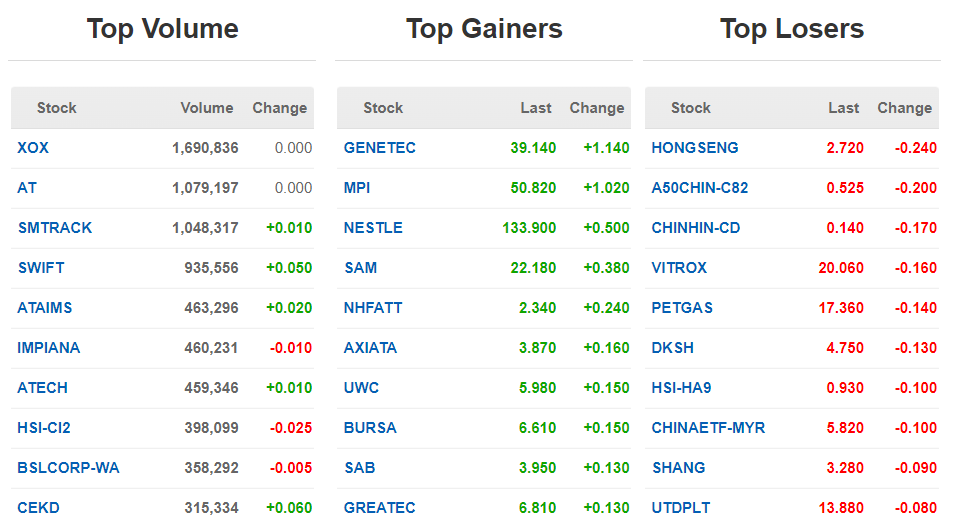Viewport: 954px width, 526px height.
Task: Click MPI last price 50.820
Action: coord(533,188)
